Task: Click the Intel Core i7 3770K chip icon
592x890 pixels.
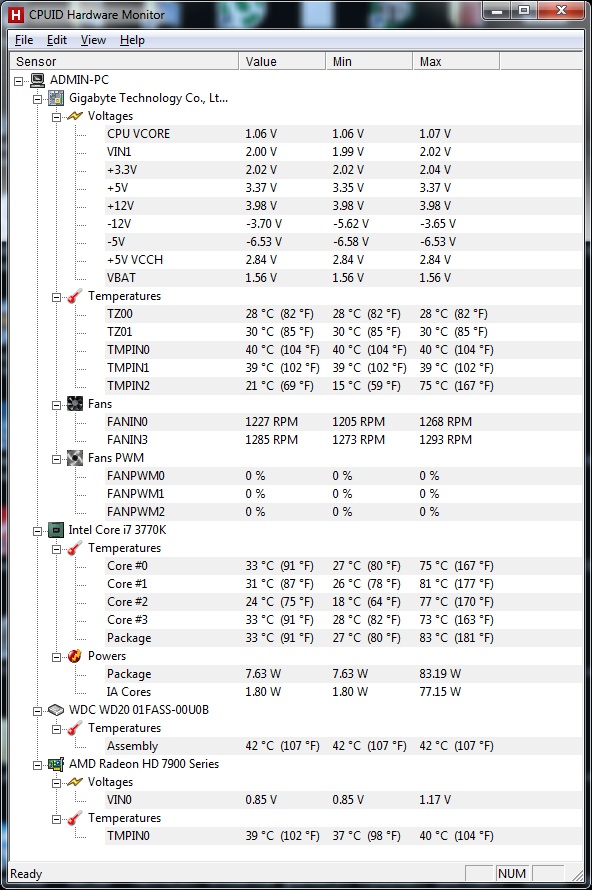Action: tap(56, 530)
